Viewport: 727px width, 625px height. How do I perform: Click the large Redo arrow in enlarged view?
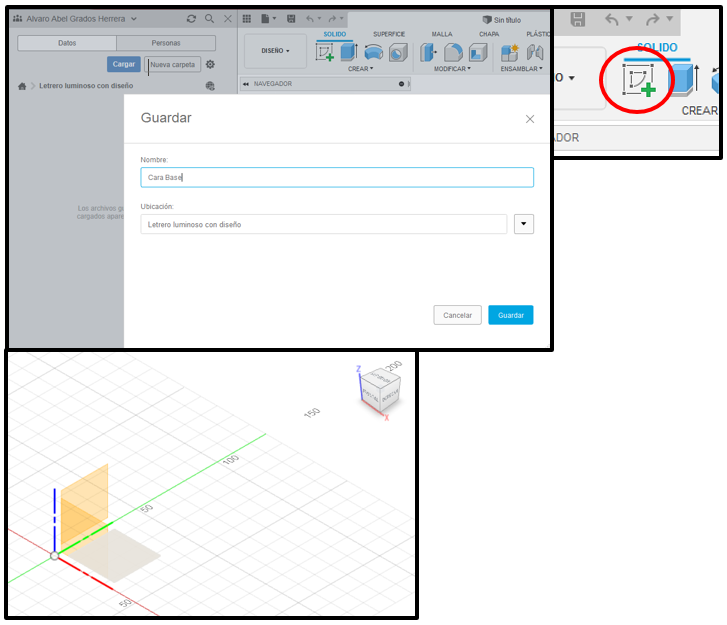[653, 19]
